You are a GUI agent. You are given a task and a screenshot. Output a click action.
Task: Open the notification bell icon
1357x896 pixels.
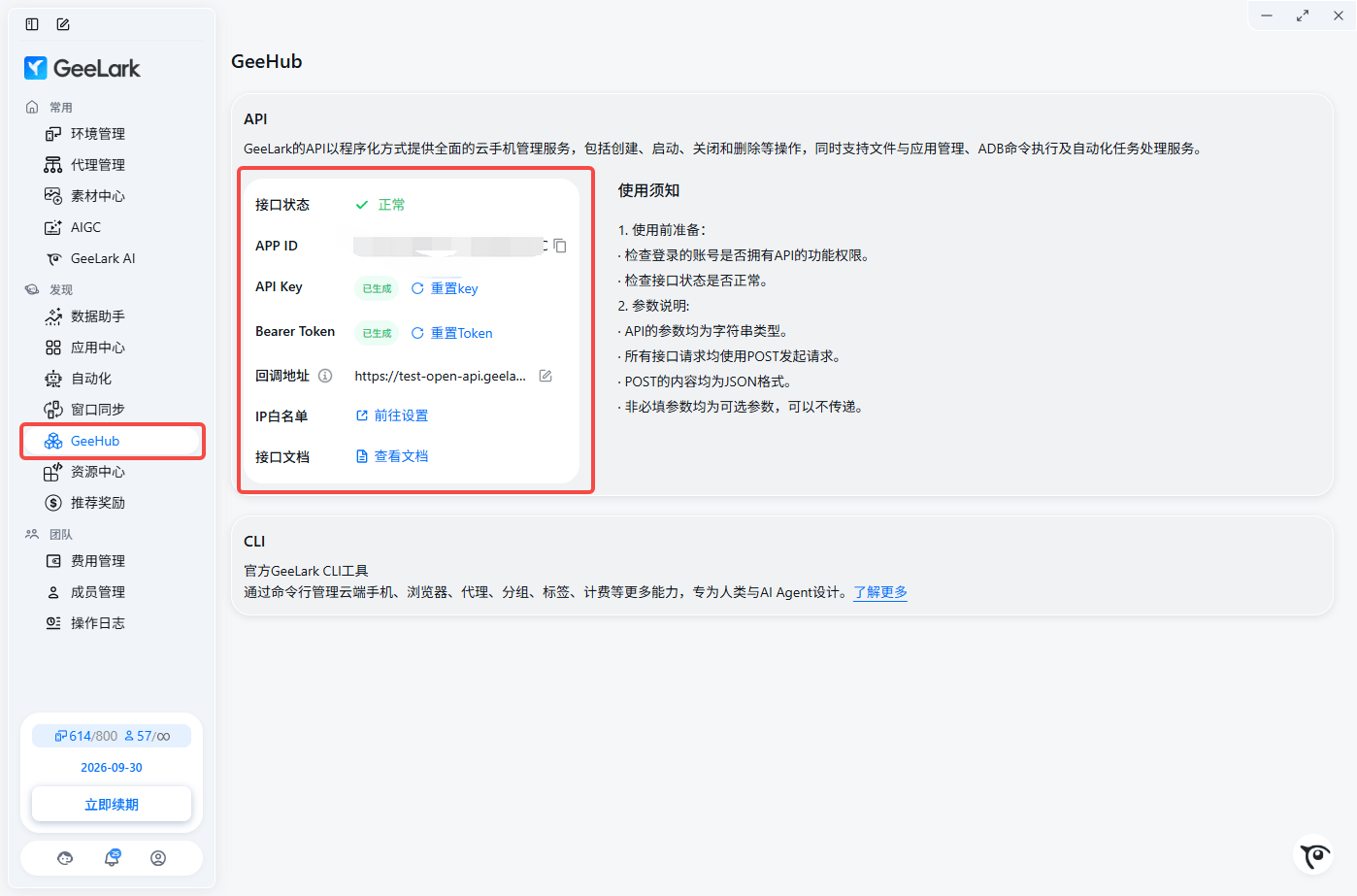tap(112, 857)
